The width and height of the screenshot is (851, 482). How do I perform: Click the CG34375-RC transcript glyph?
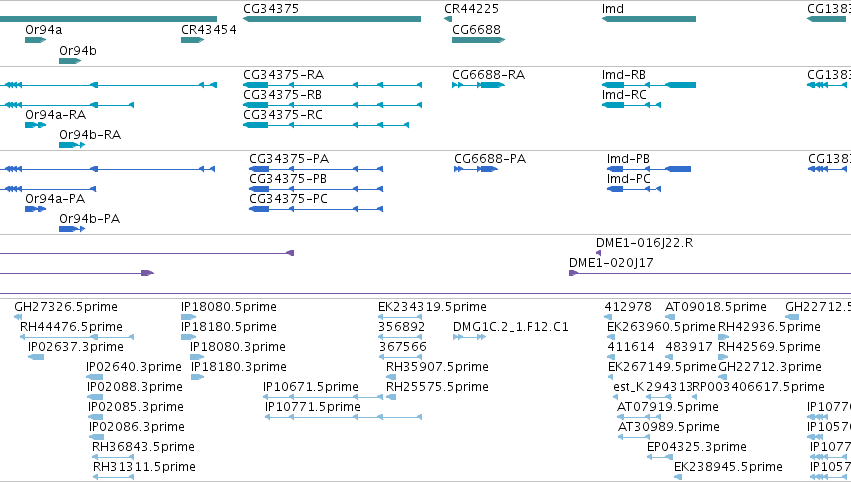pos(326,125)
